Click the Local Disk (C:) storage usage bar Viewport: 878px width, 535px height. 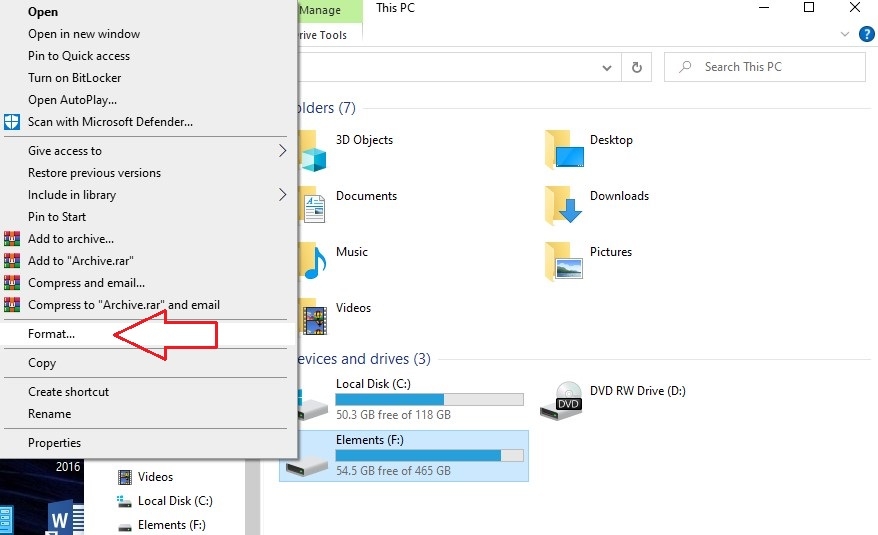point(429,399)
